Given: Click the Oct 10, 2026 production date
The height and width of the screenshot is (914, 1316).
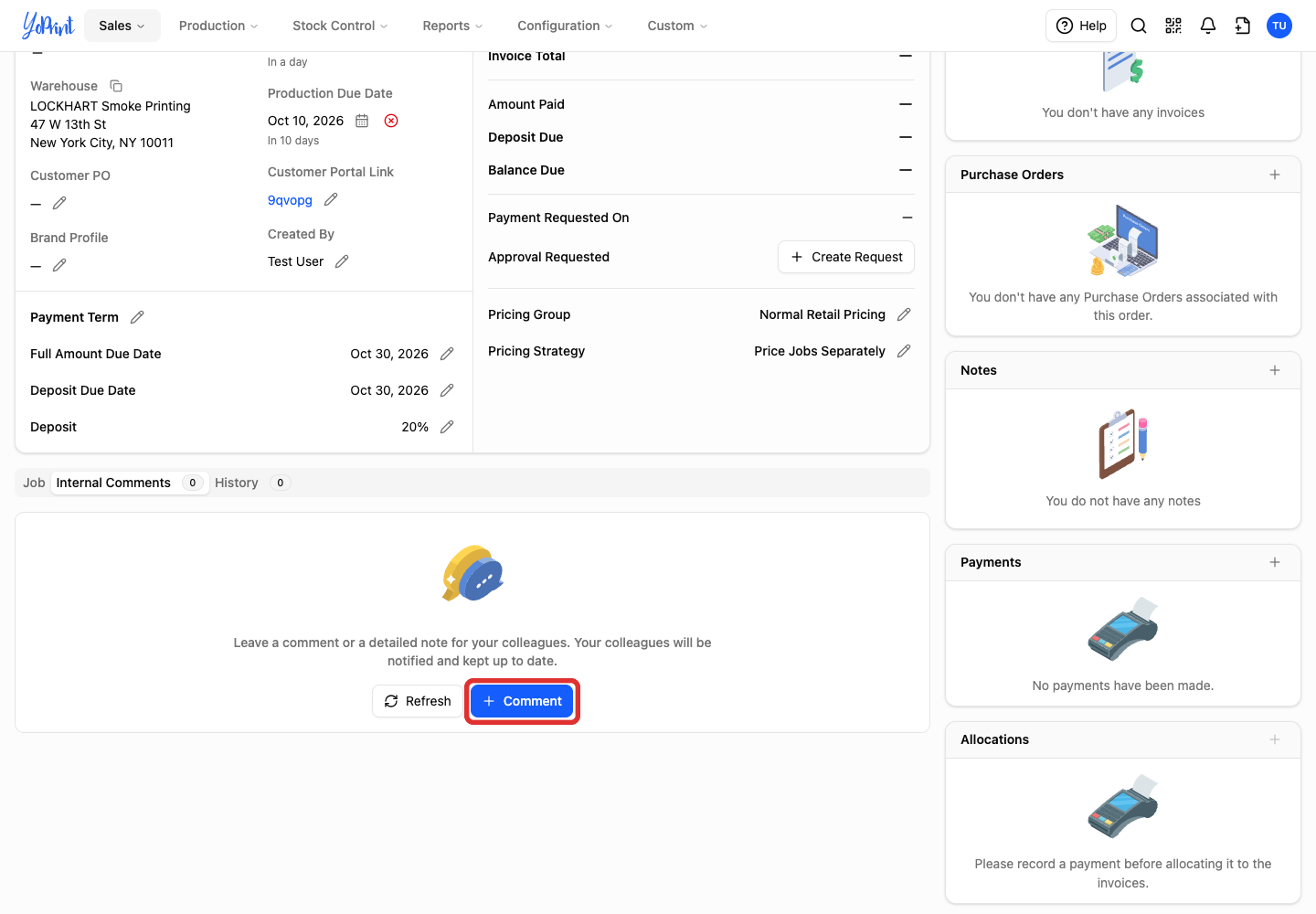Looking at the screenshot, I should (305, 121).
